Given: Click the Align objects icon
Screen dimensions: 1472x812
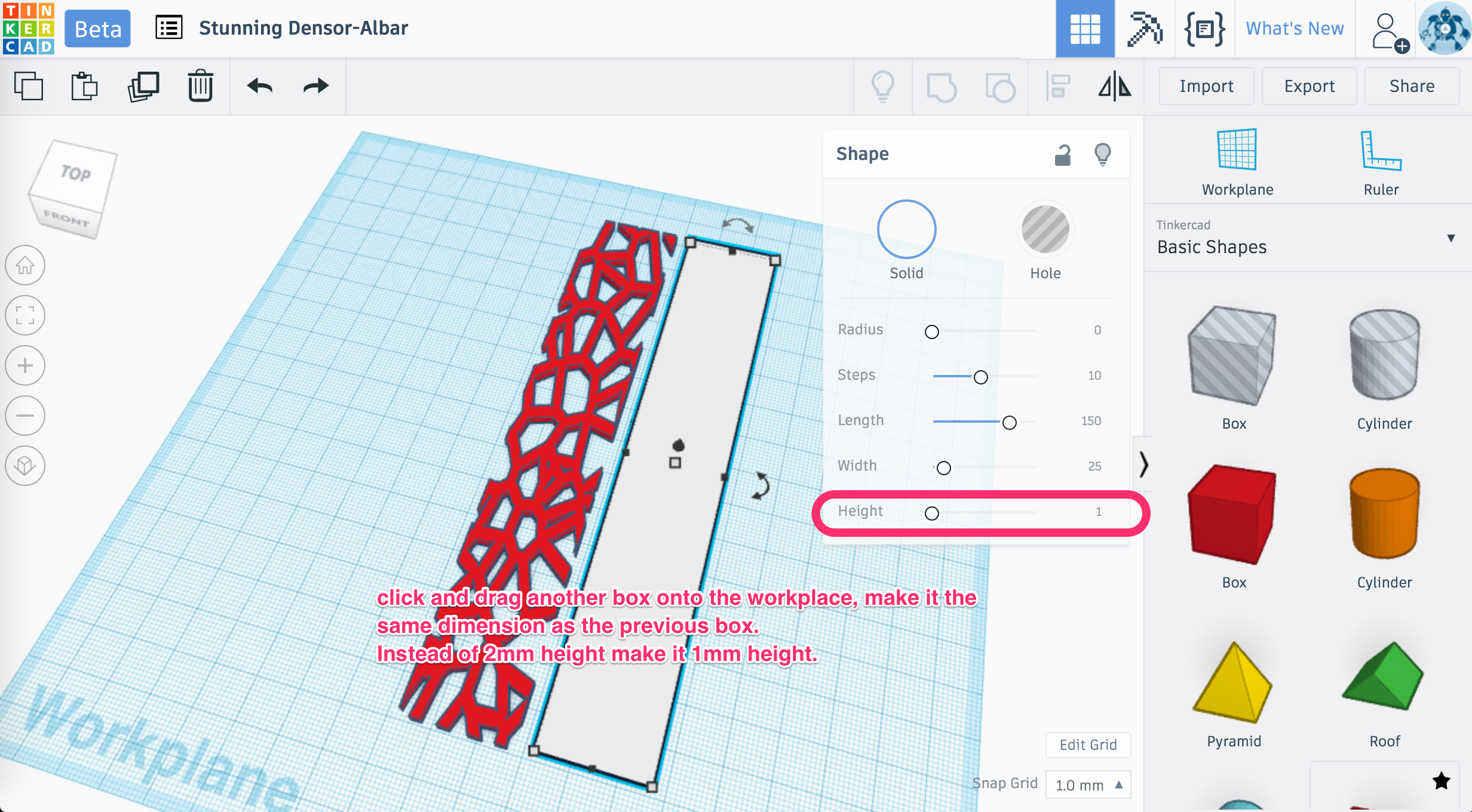Looking at the screenshot, I should [x=1059, y=86].
